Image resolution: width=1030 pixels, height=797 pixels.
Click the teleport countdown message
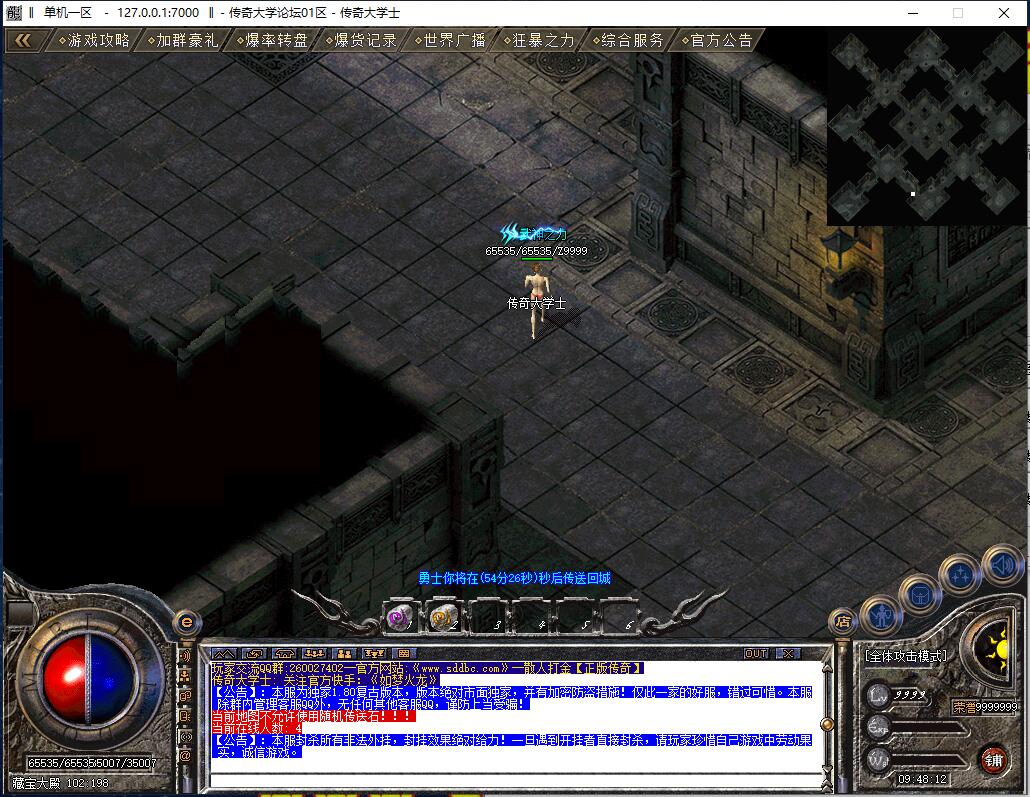[514, 578]
